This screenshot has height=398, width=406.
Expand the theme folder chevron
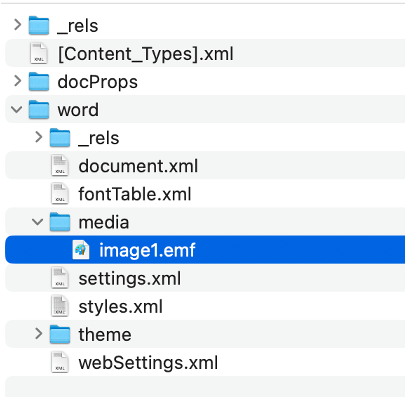pyautogui.click(x=39, y=333)
